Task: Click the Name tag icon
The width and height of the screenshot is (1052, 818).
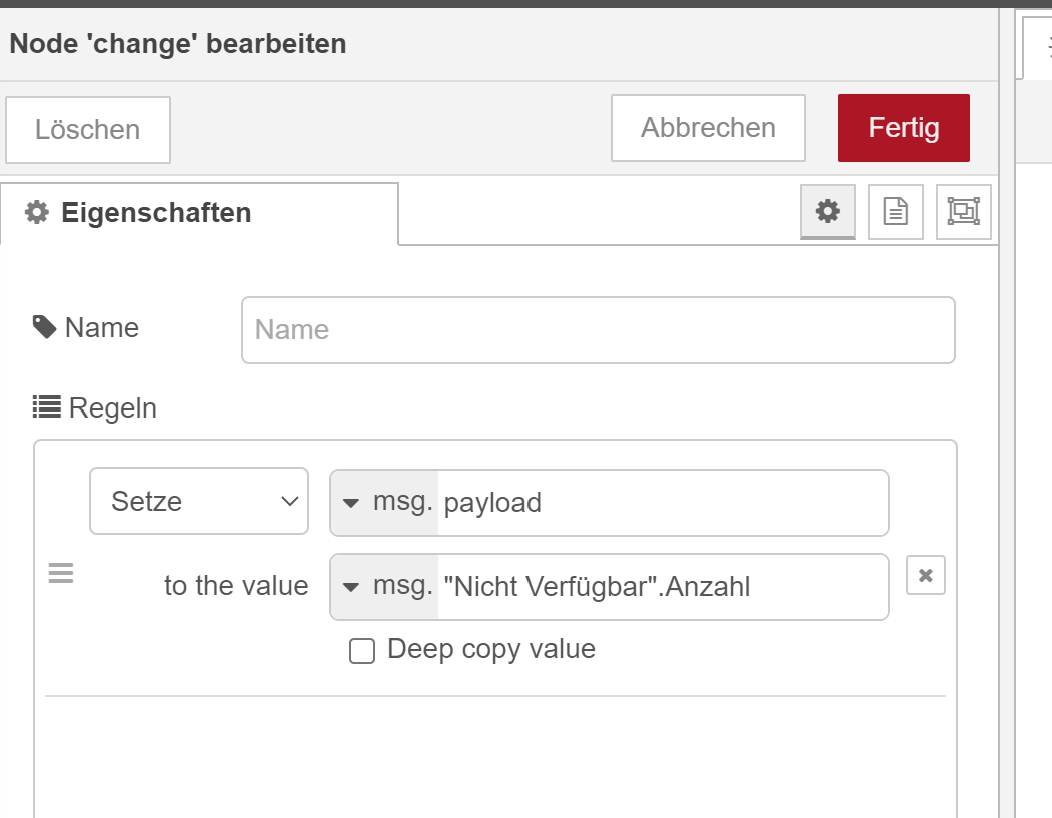Action: coord(44,327)
